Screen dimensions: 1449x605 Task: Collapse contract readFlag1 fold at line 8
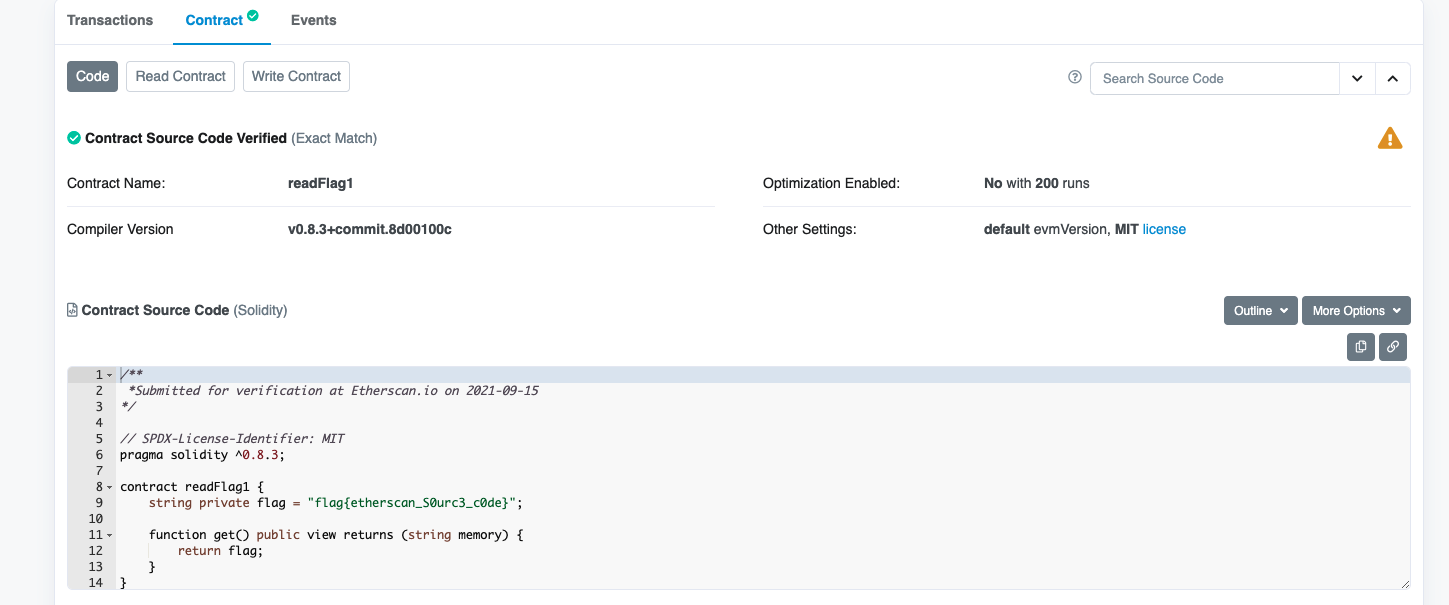tap(110, 487)
